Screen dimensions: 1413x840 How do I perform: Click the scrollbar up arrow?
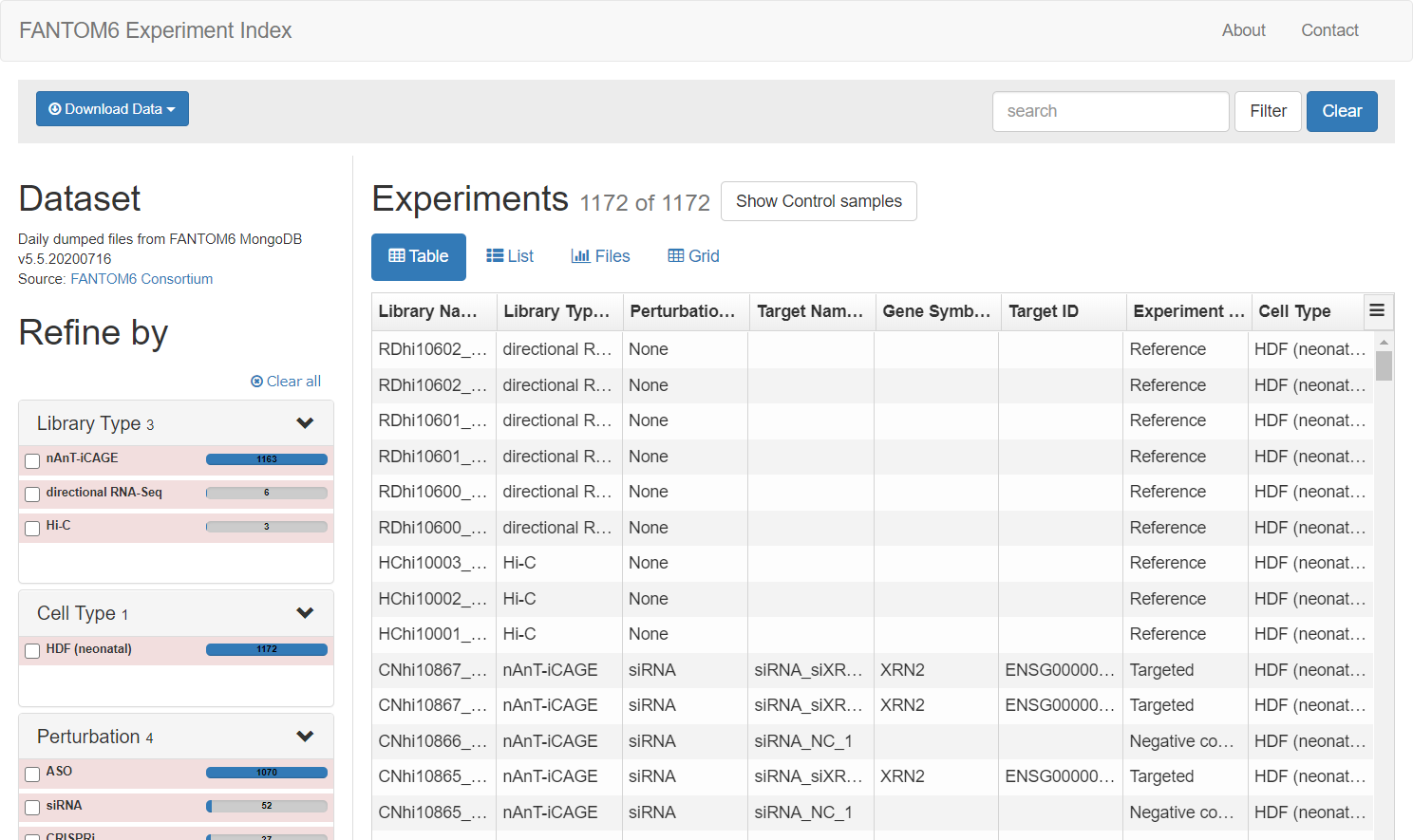[x=1384, y=342]
